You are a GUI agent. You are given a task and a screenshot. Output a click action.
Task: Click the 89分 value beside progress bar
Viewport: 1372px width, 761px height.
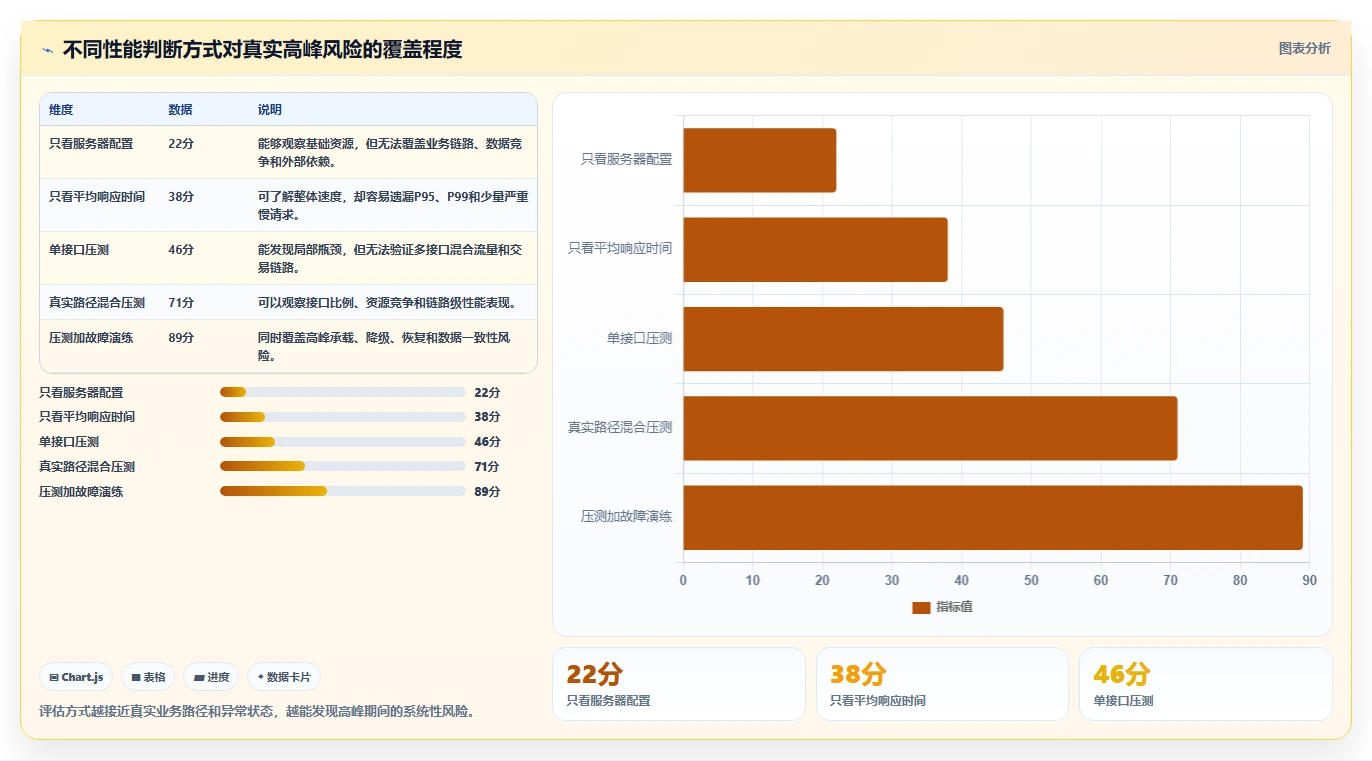coord(487,492)
